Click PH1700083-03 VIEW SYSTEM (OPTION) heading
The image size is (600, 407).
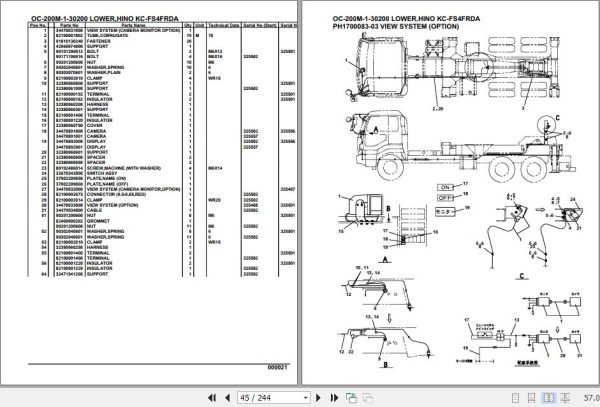tap(396, 26)
